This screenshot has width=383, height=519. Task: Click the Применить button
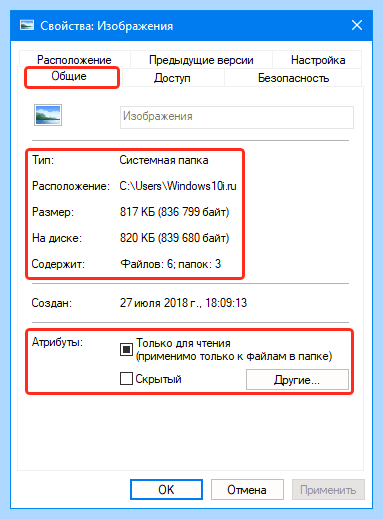coord(328,490)
